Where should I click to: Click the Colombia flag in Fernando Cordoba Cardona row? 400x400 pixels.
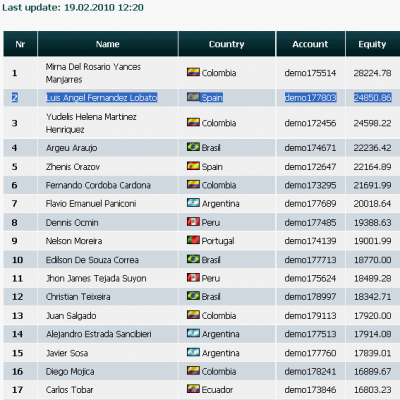tap(193, 184)
